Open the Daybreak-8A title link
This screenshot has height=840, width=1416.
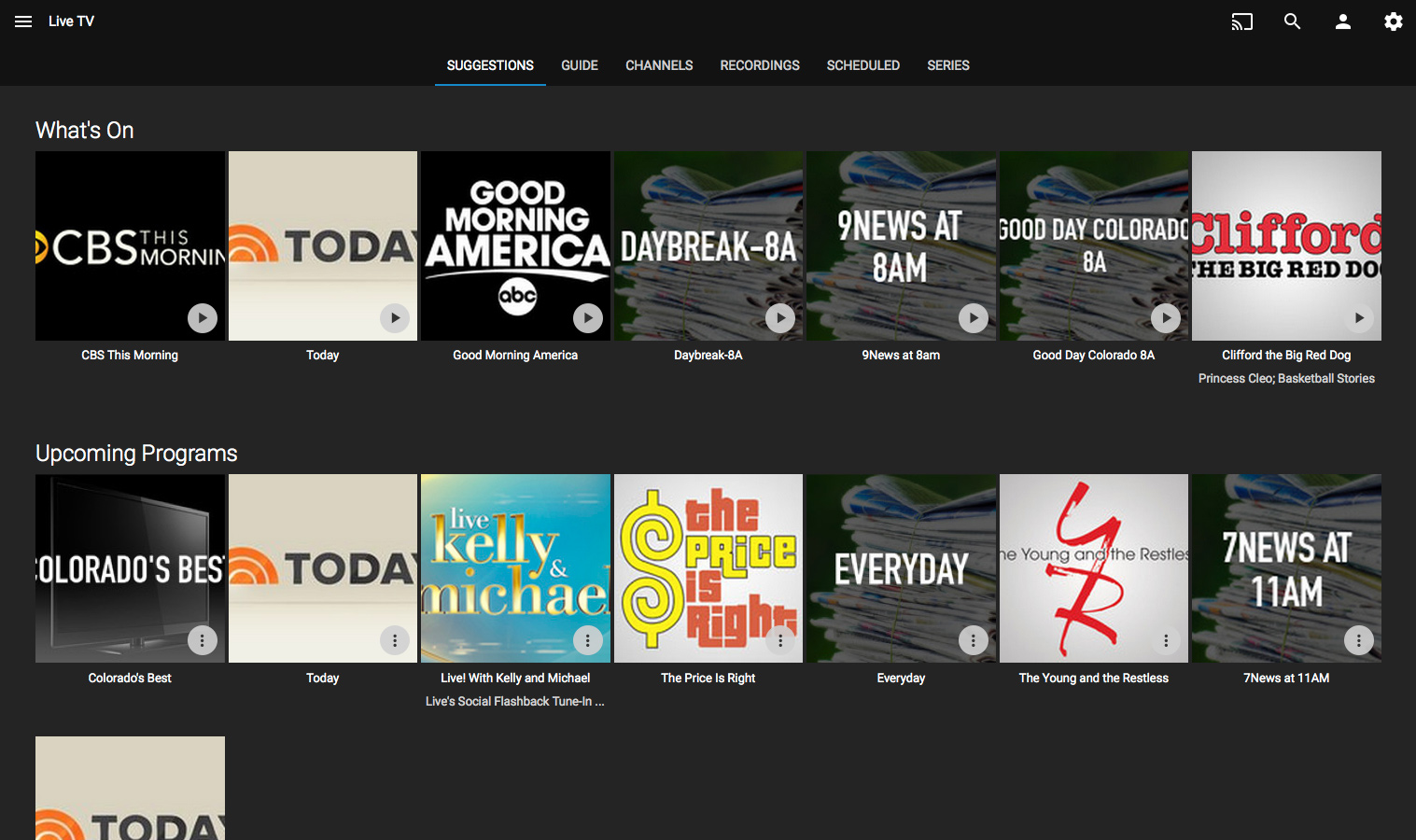click(708, 356)
